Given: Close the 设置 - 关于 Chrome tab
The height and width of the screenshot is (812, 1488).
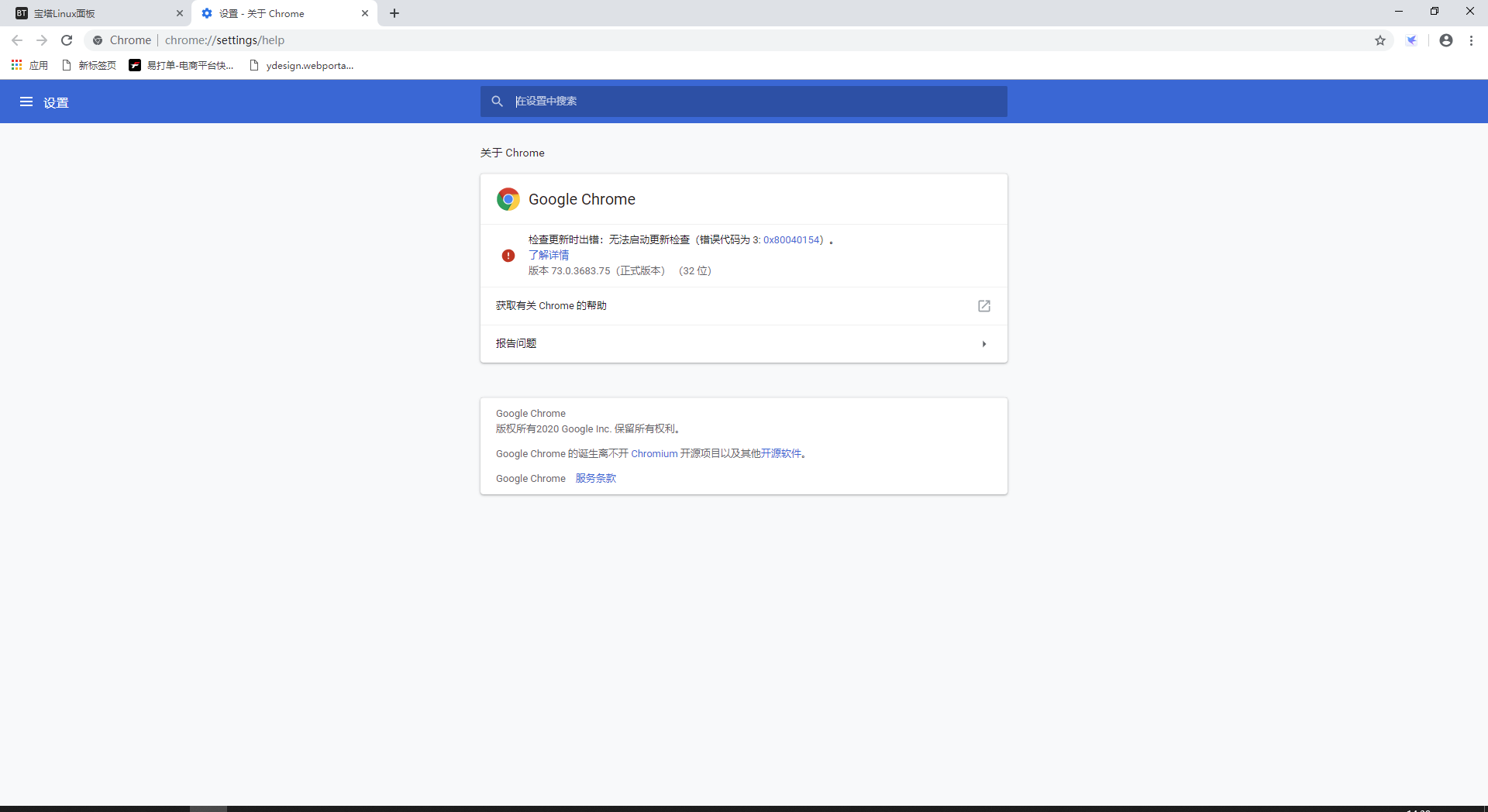Looking at the screenshot, I should coord(365,13).
